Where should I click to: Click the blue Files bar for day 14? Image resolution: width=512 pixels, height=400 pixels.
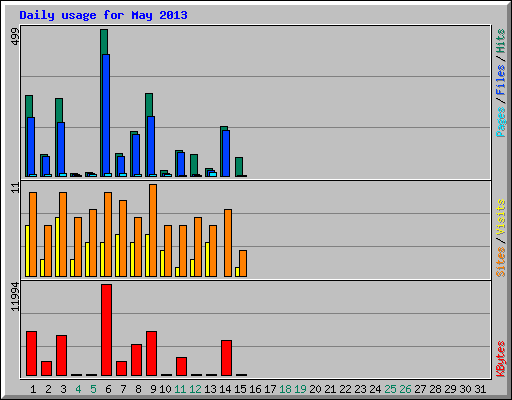[226, 153]
